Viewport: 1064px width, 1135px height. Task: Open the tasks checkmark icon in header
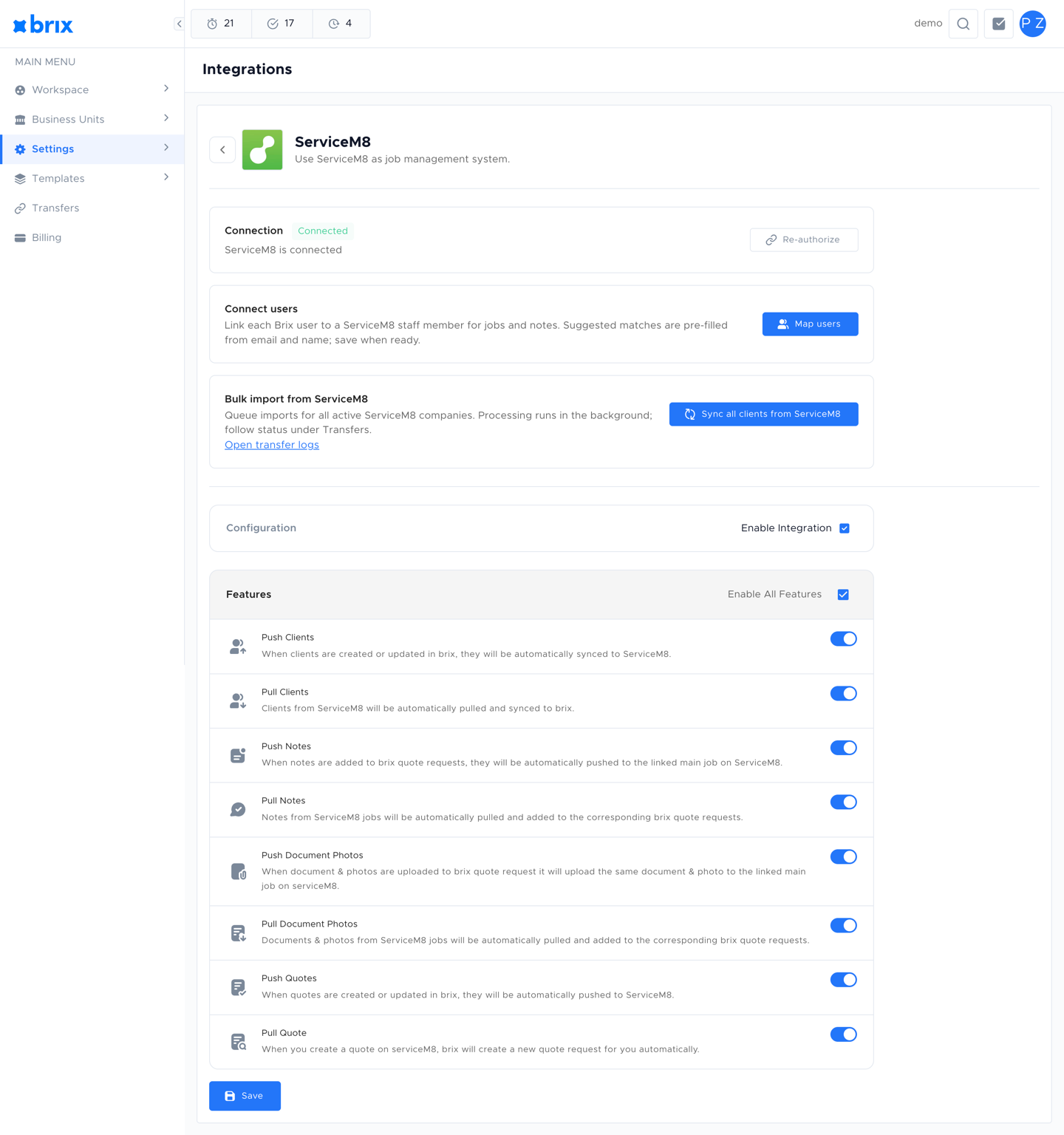[999, 24]
